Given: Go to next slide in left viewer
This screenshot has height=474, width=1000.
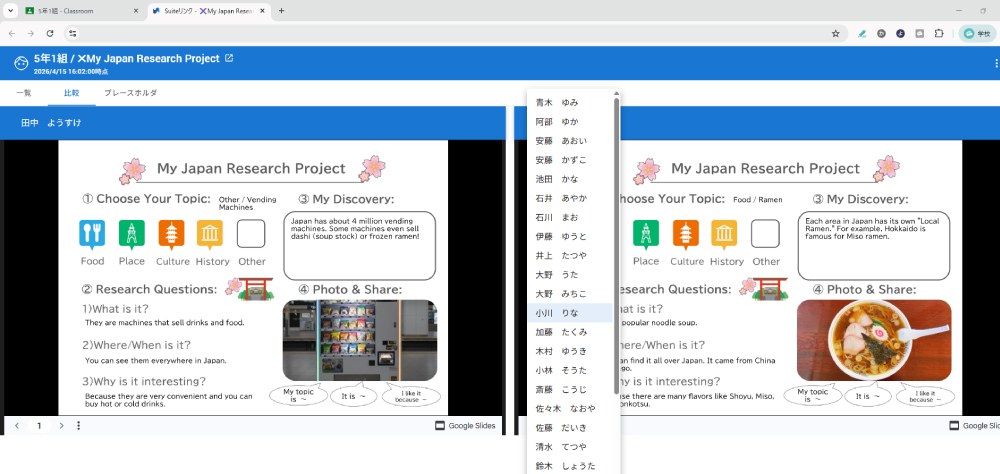Looking at the screenshot, I should pos(61,426).
